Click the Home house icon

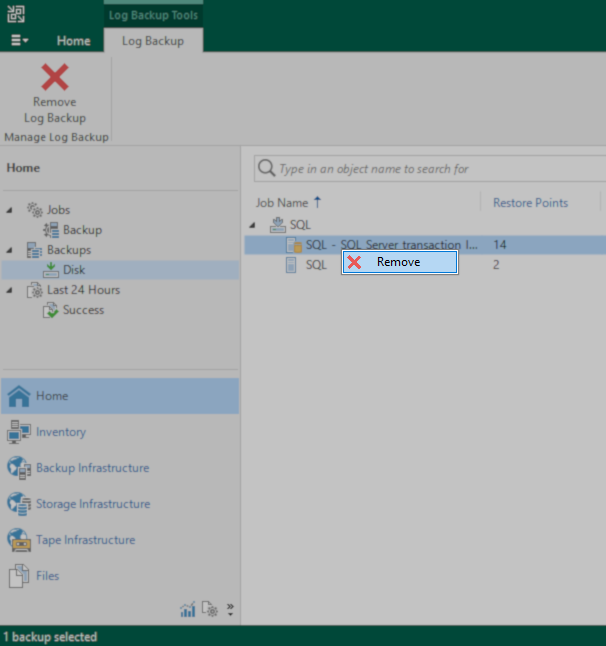tap(19, 396)
